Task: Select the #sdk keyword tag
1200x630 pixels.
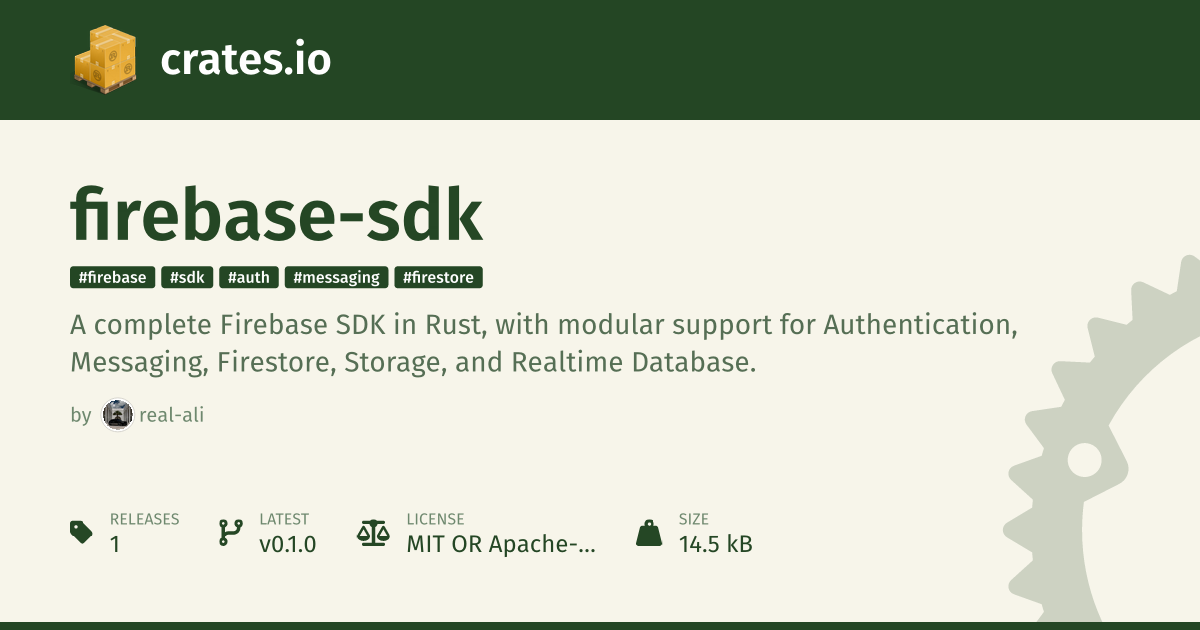Action: [x=187, y=278]
